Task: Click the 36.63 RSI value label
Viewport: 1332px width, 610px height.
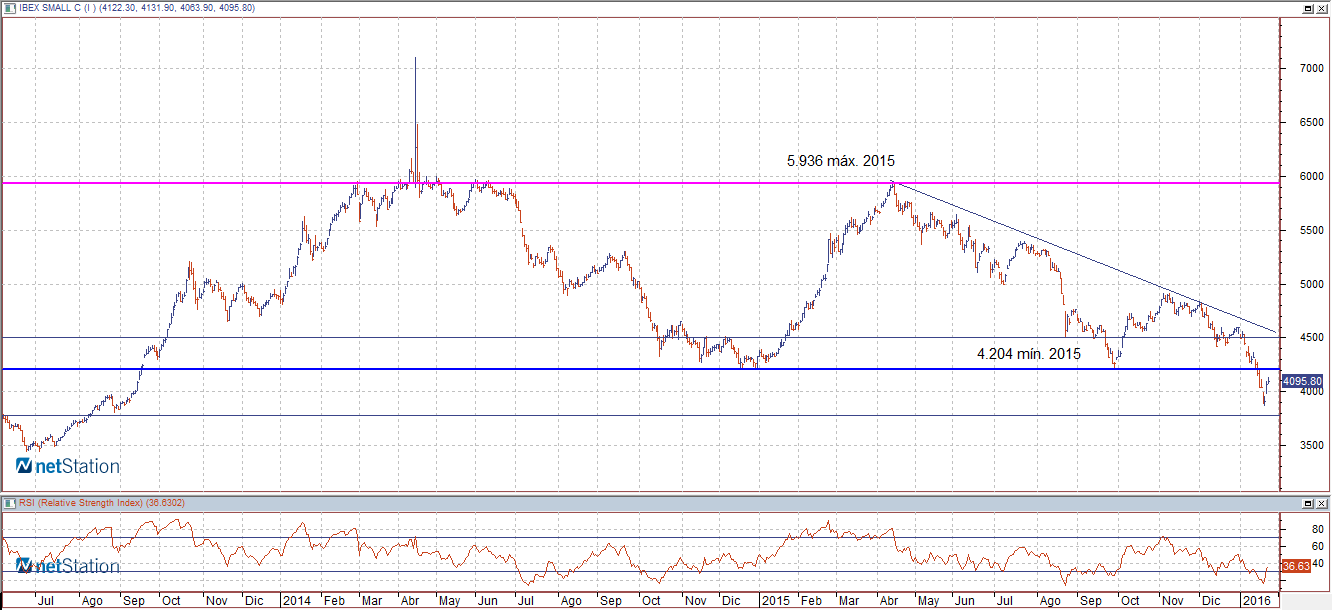Action: 1296,566
